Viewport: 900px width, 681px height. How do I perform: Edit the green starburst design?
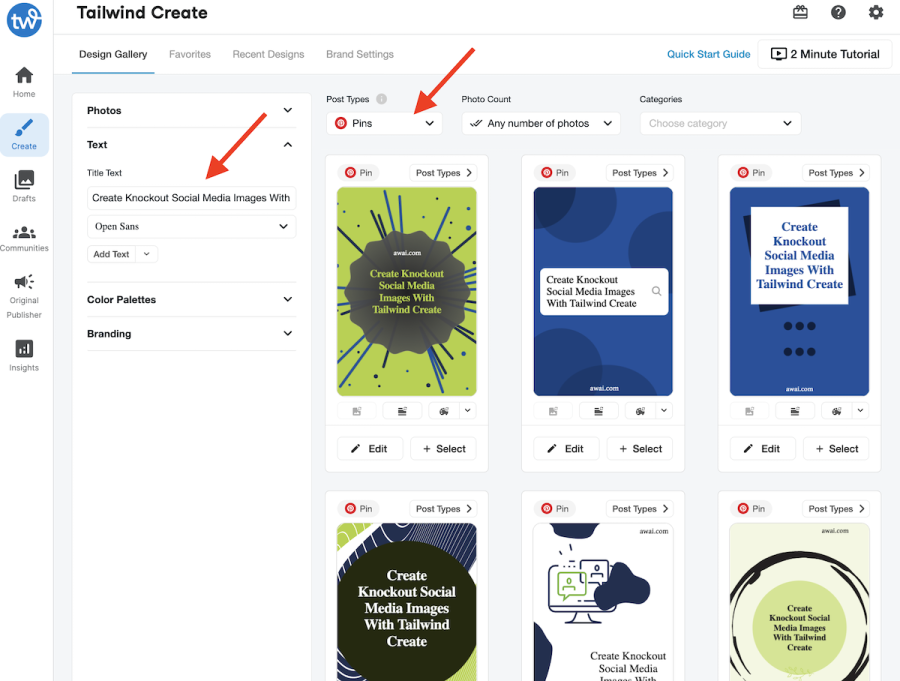pyautogui.click(x=370, y=448)
